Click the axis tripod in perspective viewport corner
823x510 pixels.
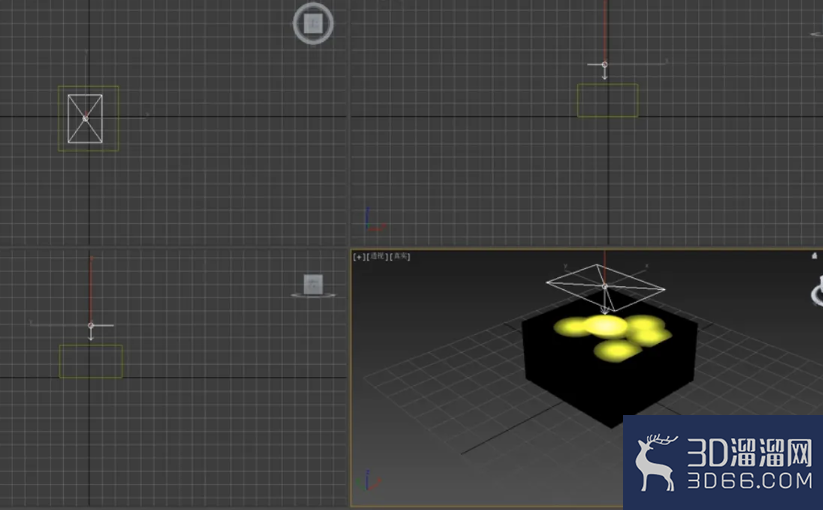coord(368,480)
